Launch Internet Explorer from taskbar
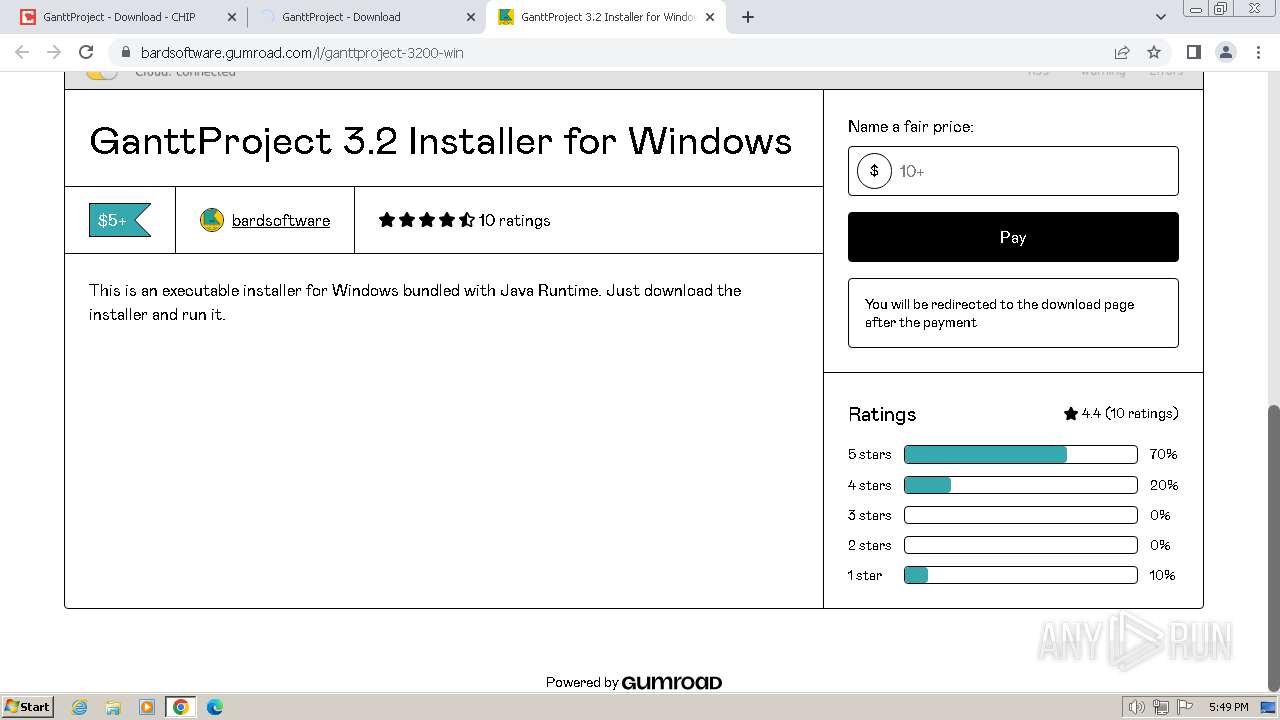 point(79,706)
